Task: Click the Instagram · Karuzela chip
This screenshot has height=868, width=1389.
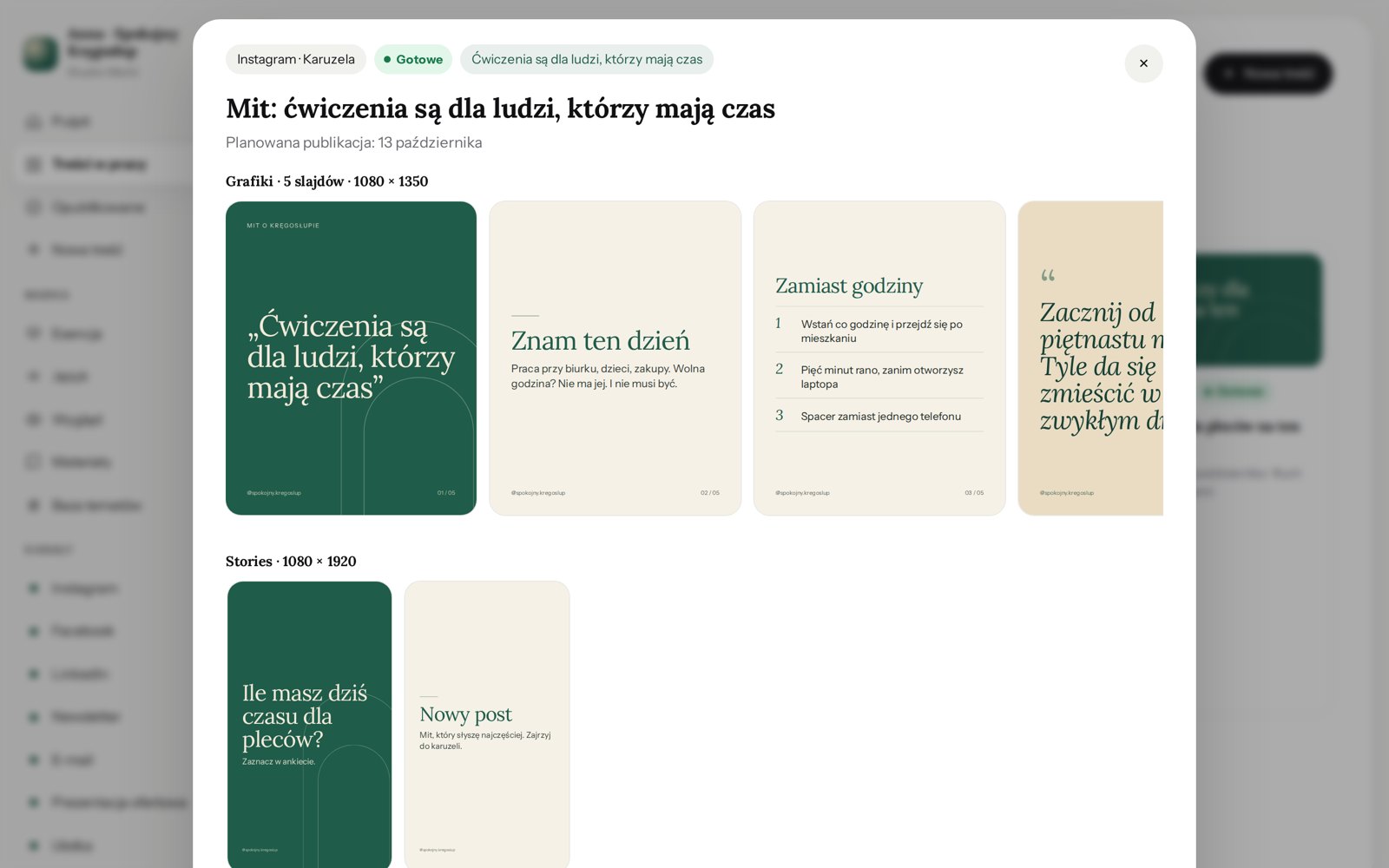Action: point(296,59)
